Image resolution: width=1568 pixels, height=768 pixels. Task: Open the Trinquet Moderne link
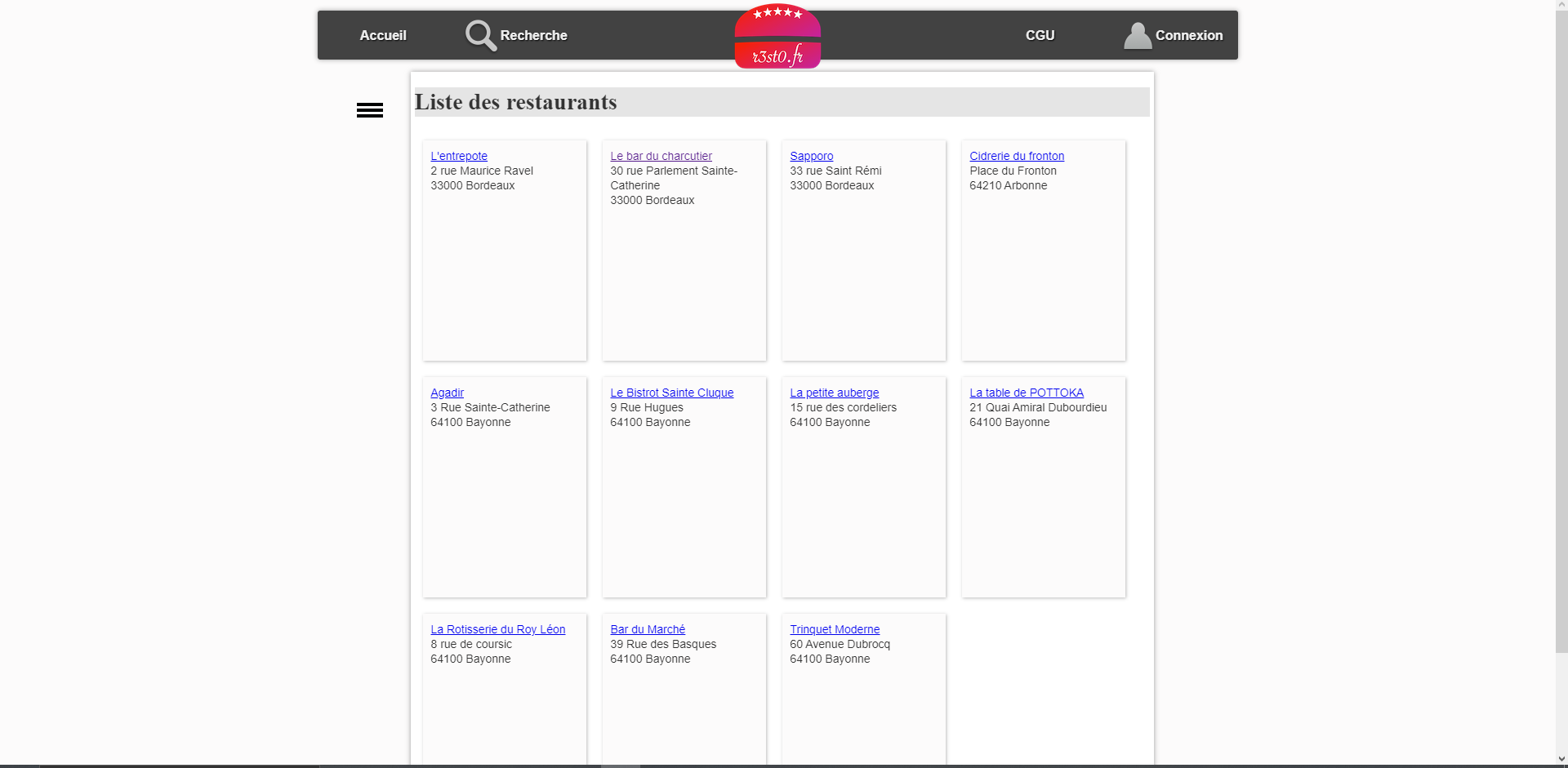[x=835, y=629]
